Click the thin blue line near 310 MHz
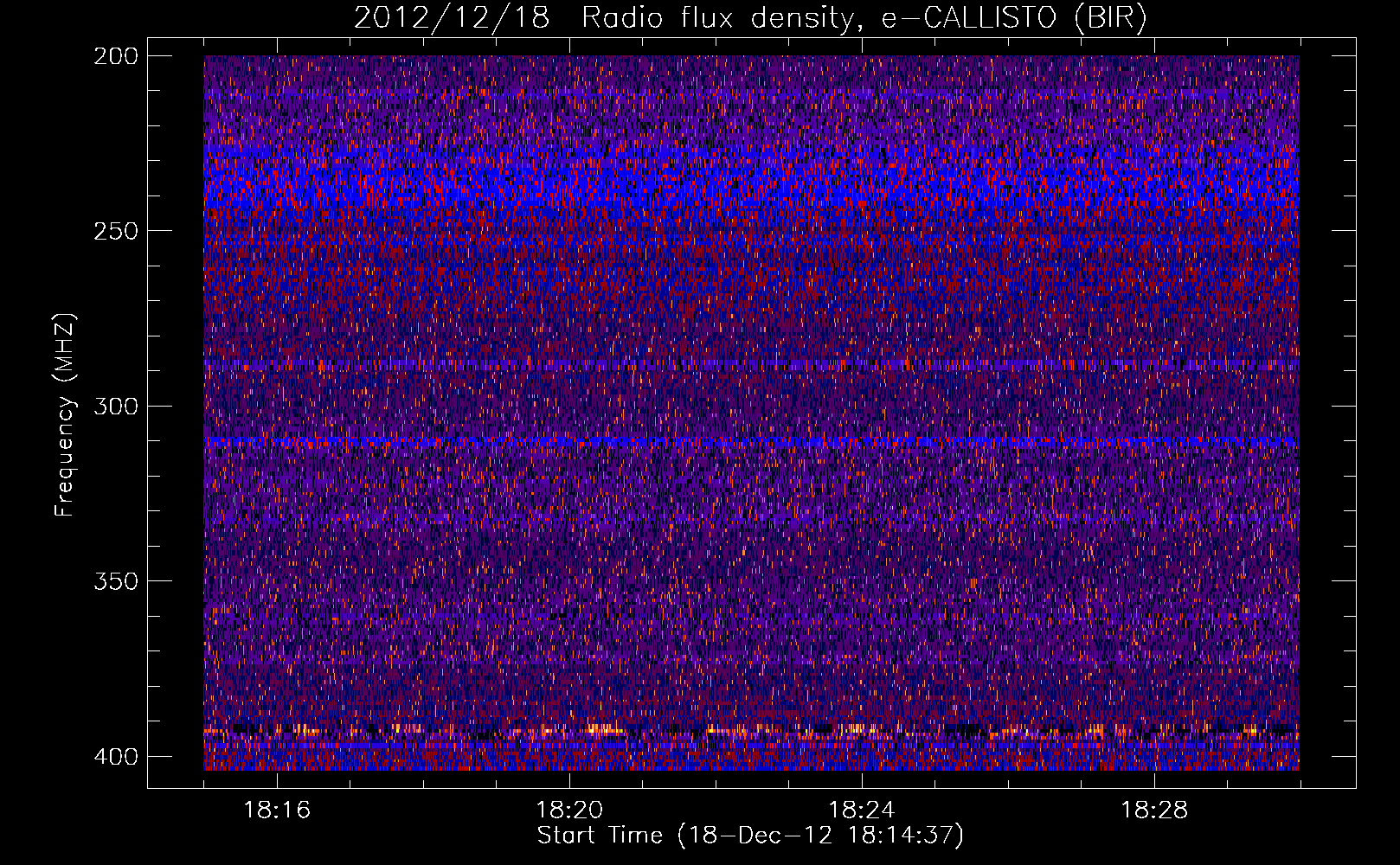This screenshot has width=1400, height=865. click(x=751, y=442)
